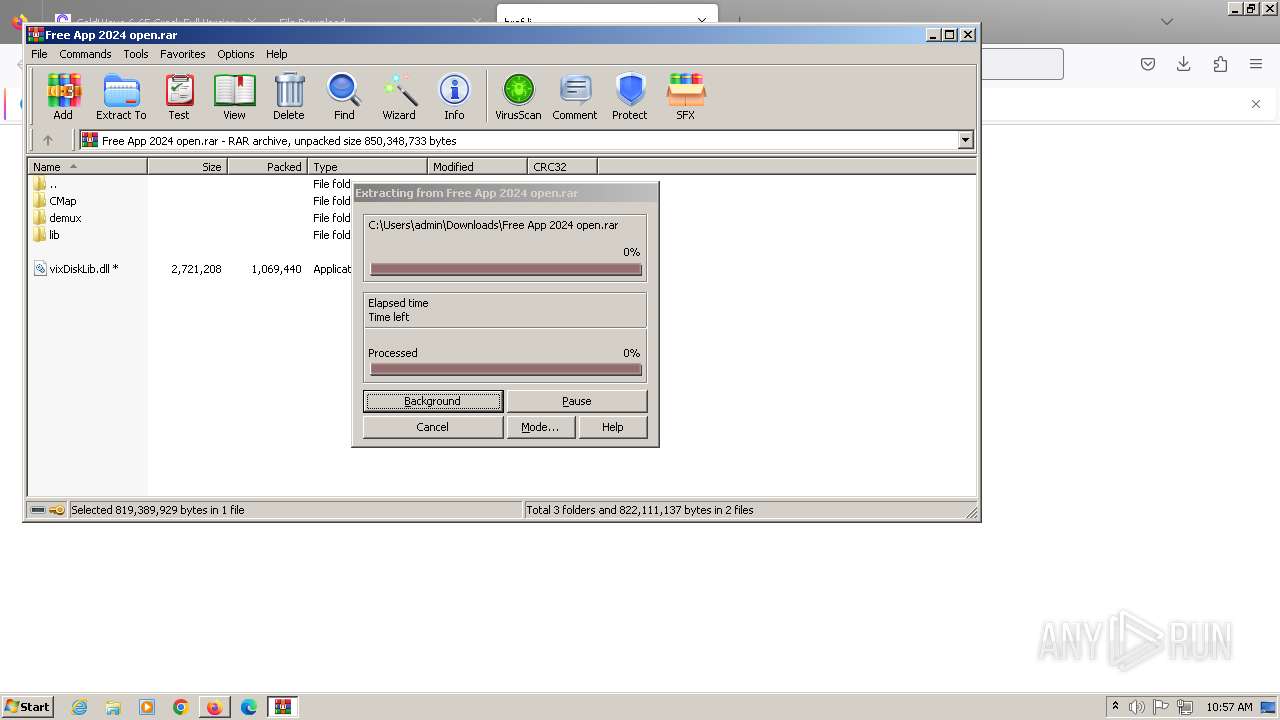This screenshot has width=1280, height=720.
Task: Open the Extract To tool
Action: 121,97
